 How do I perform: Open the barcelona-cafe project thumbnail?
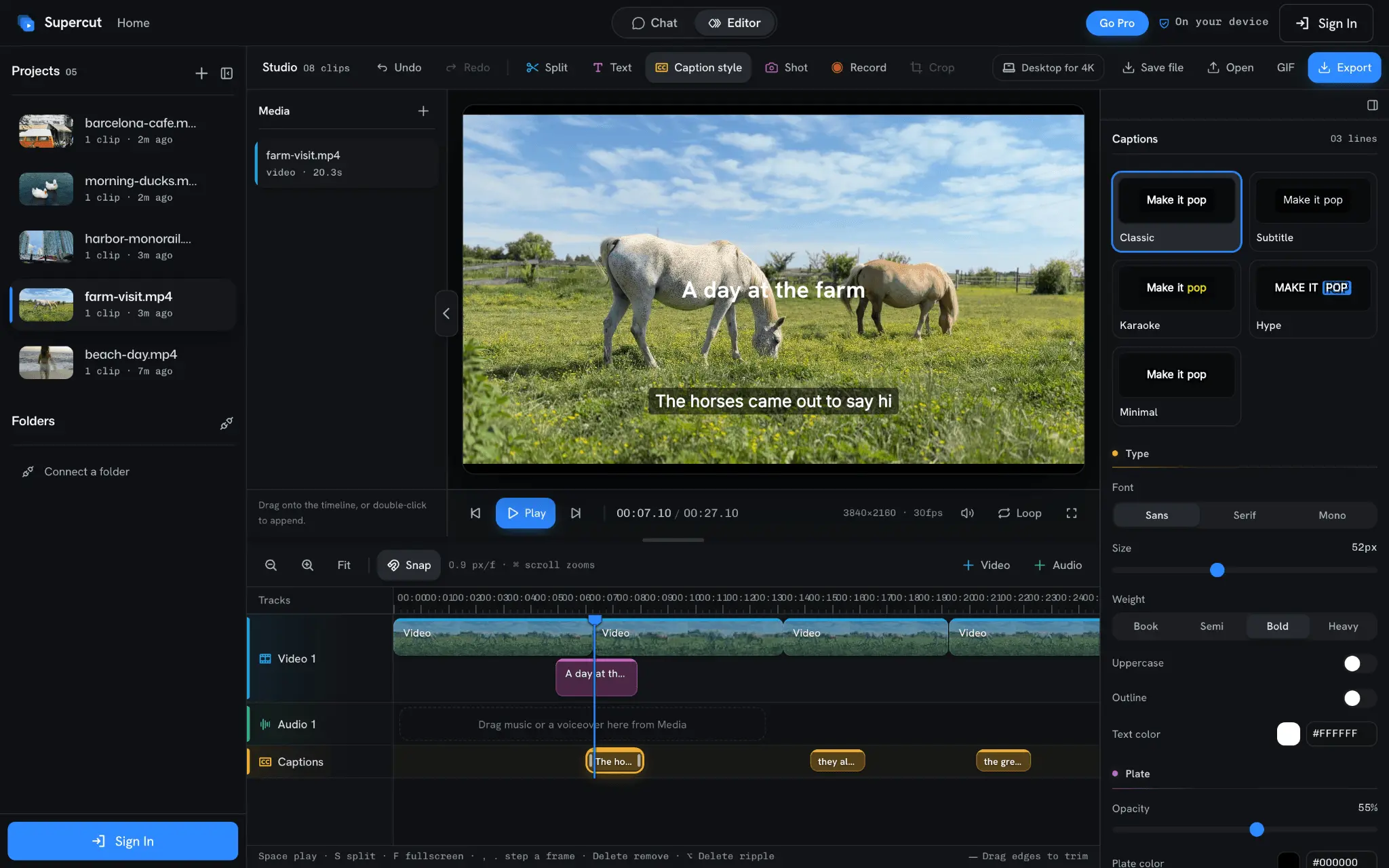(46, 131)
